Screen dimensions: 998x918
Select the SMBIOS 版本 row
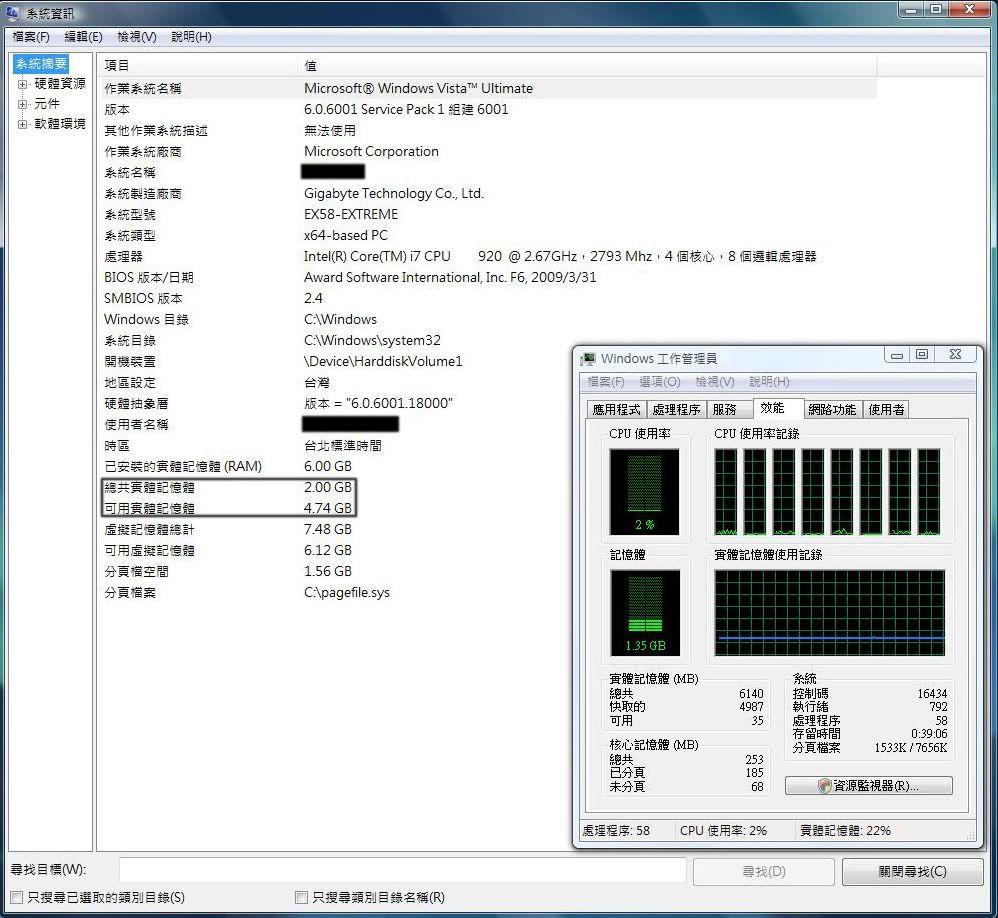coord(488,299)
